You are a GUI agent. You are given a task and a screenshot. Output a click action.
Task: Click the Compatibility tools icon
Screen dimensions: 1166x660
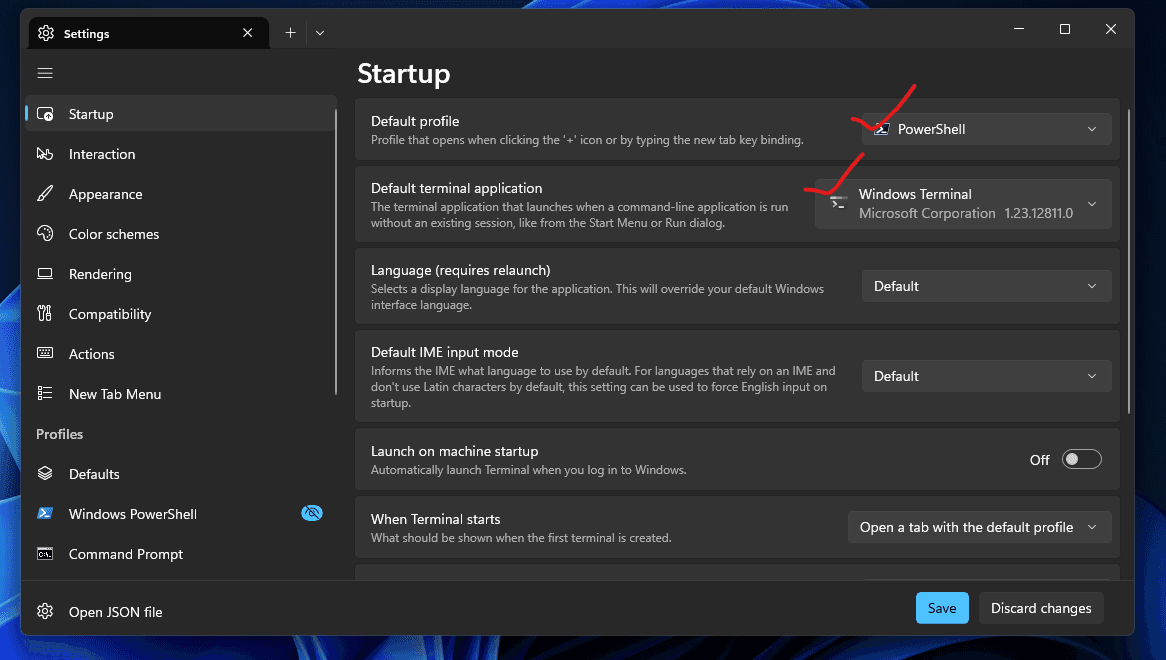[45, 314]
